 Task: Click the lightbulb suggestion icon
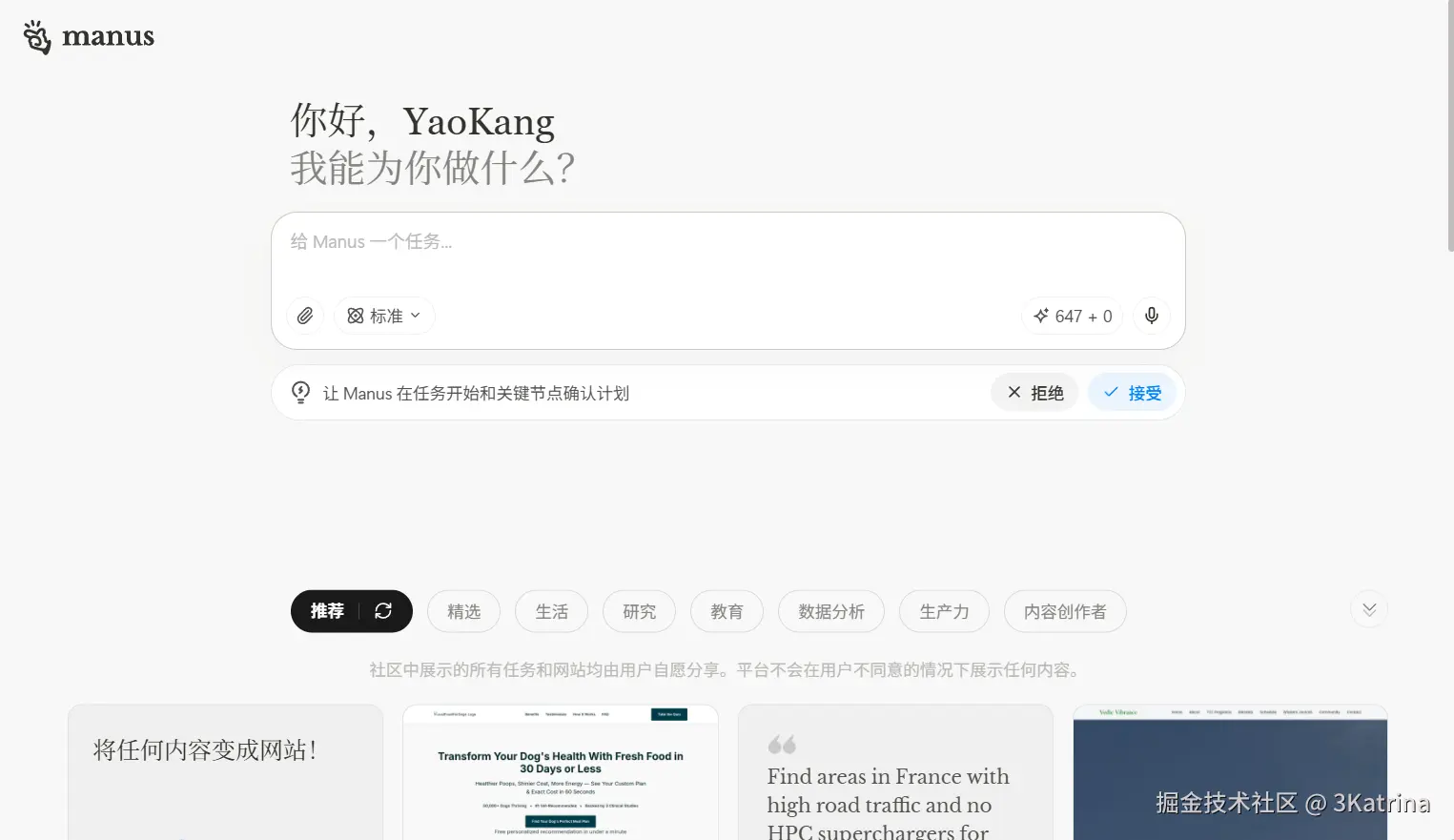pyautogui.click(x=300, y=393)
